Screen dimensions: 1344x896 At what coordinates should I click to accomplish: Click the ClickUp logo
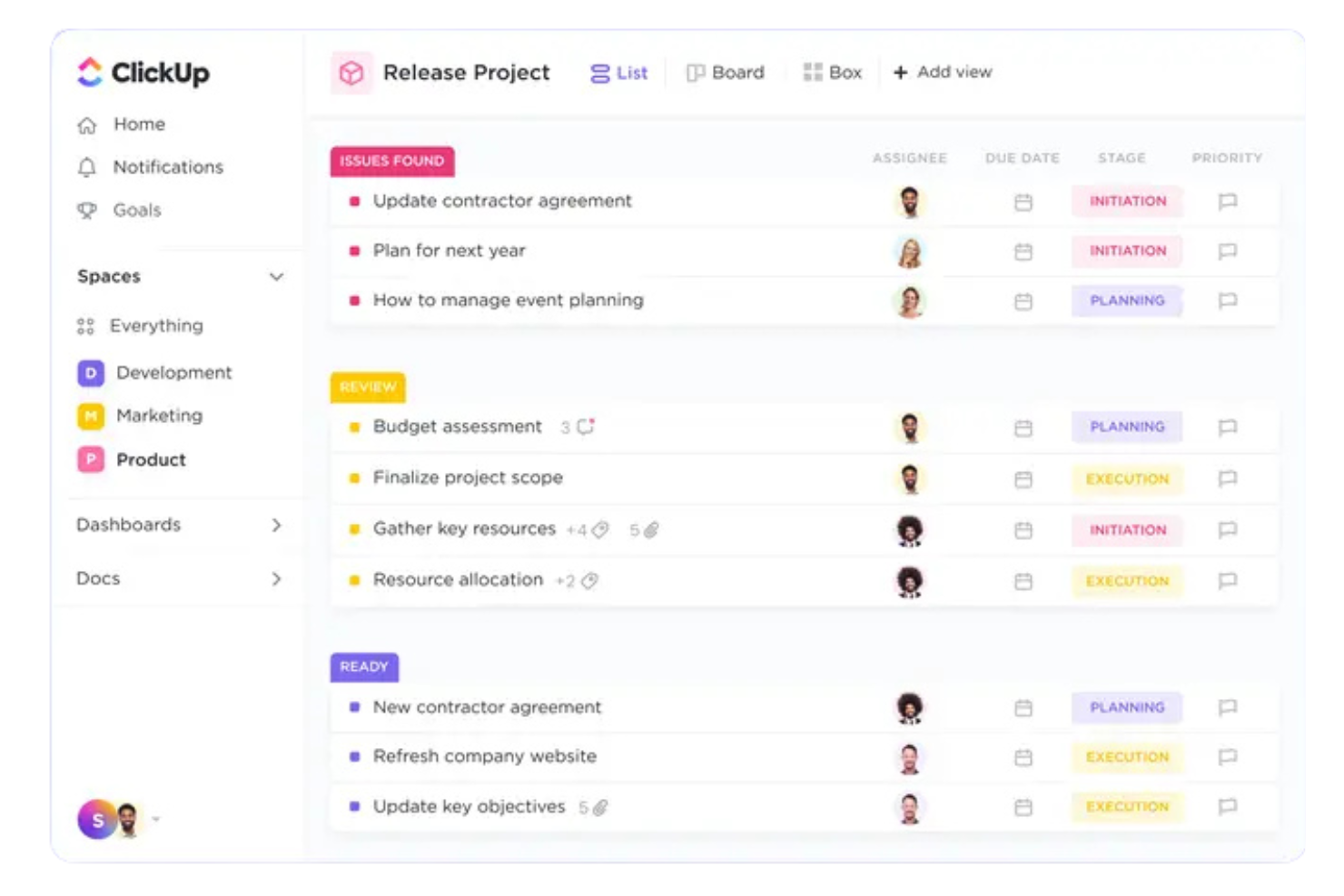143,72
